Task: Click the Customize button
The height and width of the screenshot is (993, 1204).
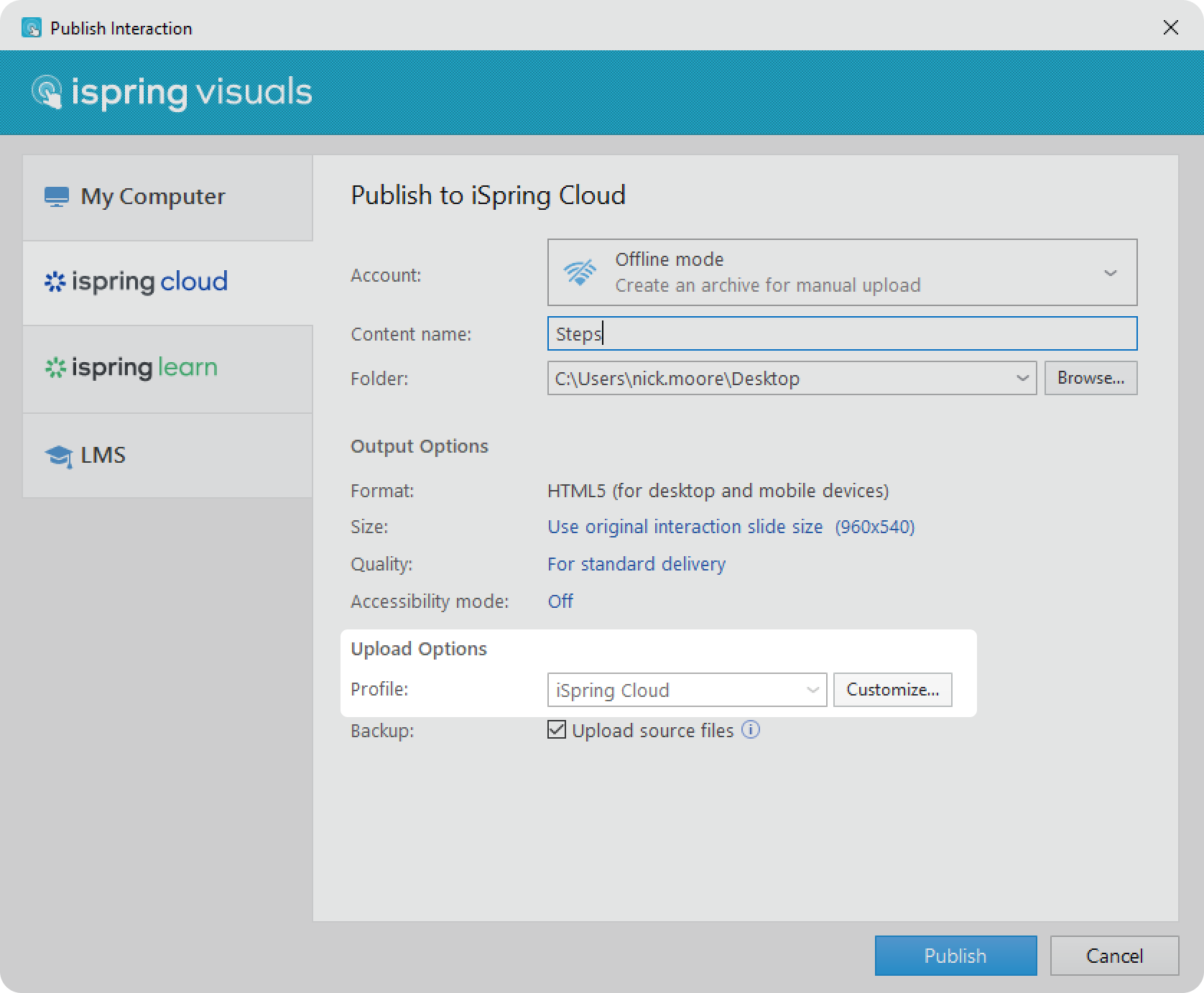Action: pos(892,690)
